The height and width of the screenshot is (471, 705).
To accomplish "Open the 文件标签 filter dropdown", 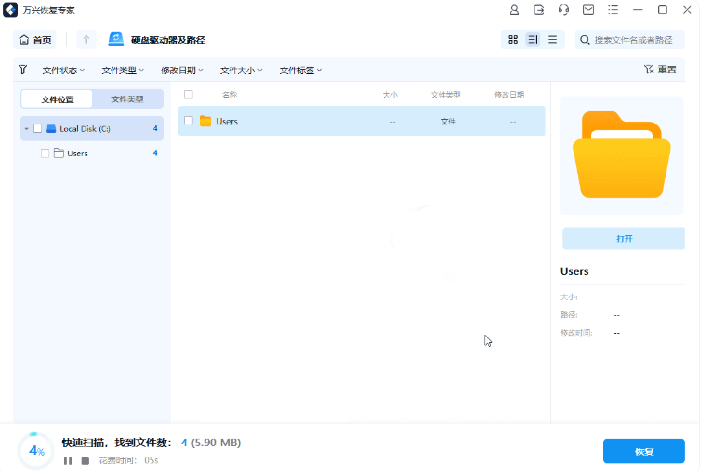I will [301, 70].
